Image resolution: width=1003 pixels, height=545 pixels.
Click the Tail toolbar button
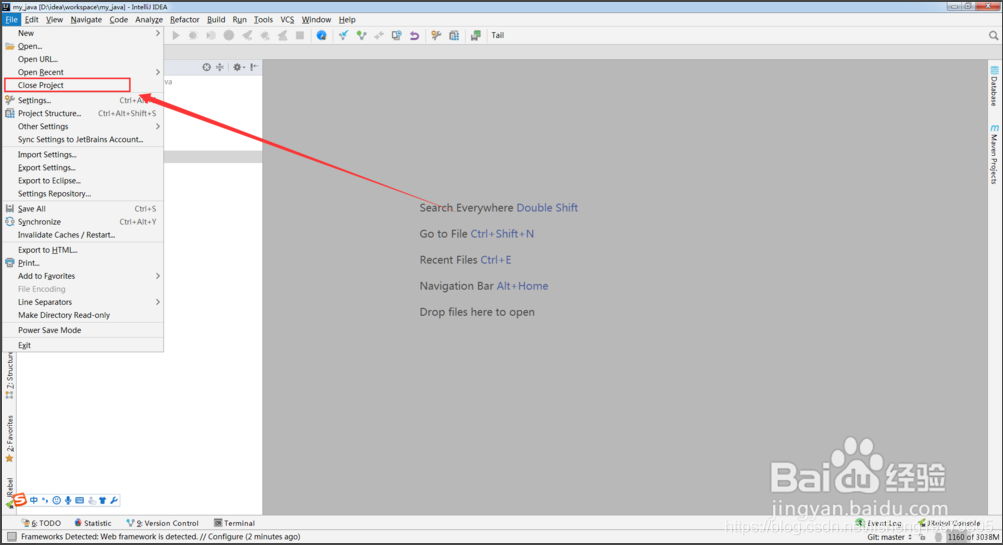pos(498,35)
